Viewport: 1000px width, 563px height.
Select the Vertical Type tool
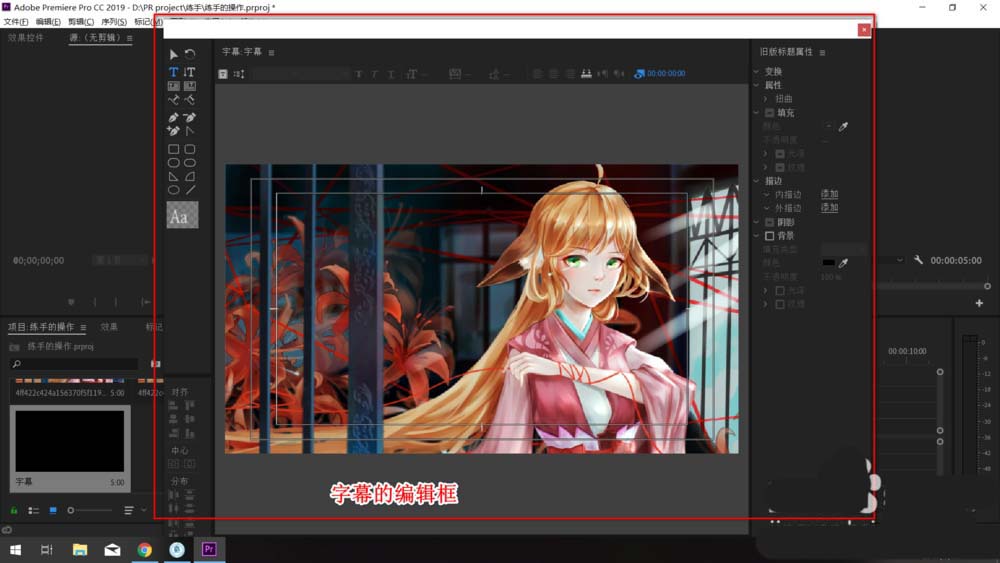point(190,72)
